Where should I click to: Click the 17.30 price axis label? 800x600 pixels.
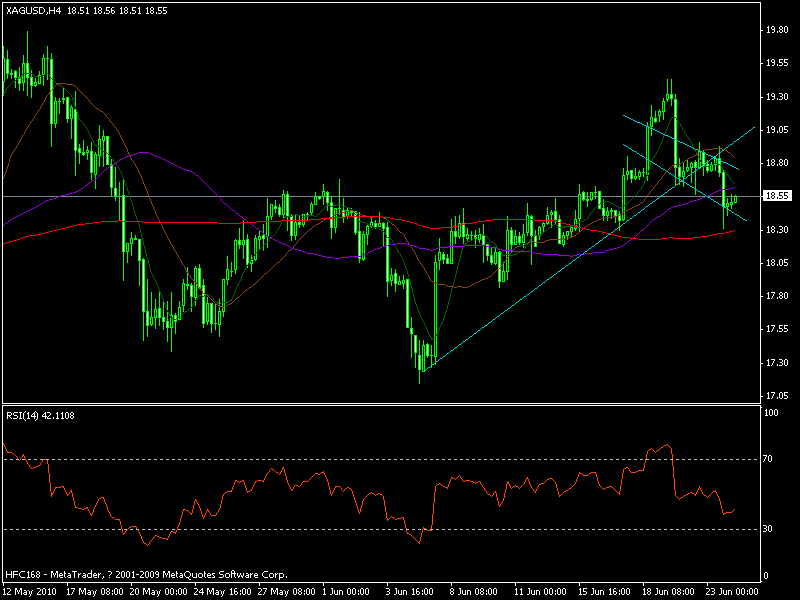pos(777,363)
